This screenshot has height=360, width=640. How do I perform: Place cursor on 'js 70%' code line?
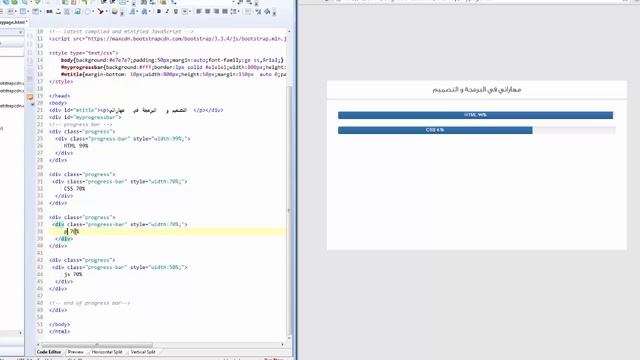pos(73,274)
